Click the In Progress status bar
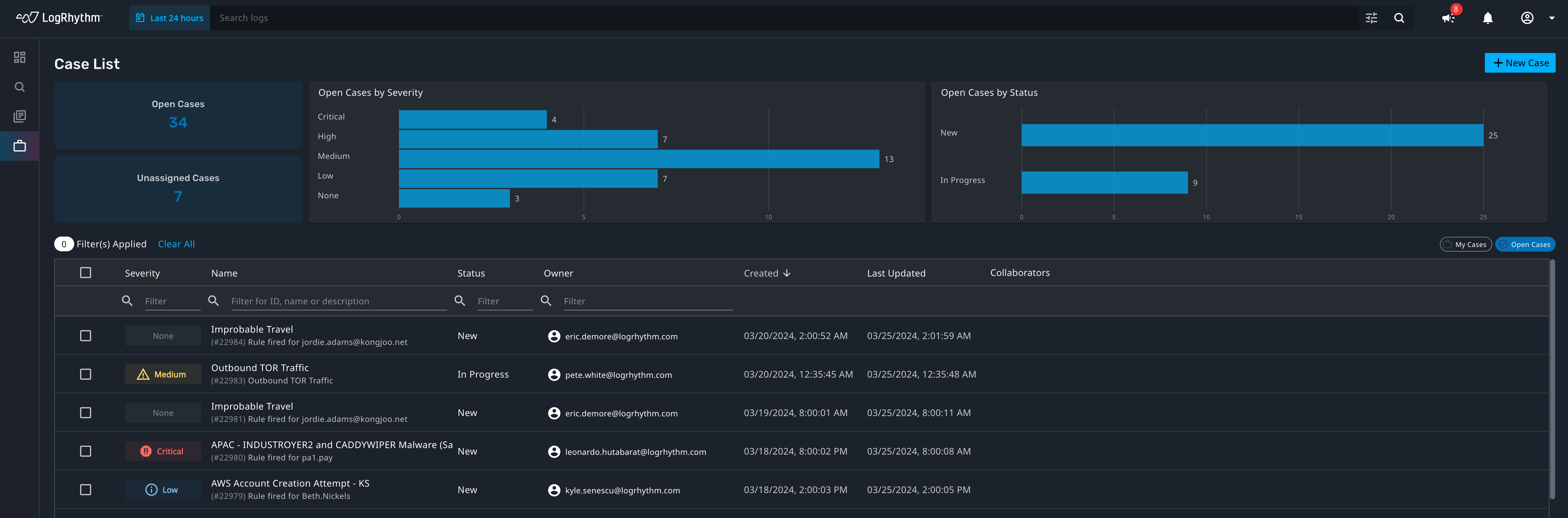The width and height of the screenshot is (1568, 518). pos(1105,183)
